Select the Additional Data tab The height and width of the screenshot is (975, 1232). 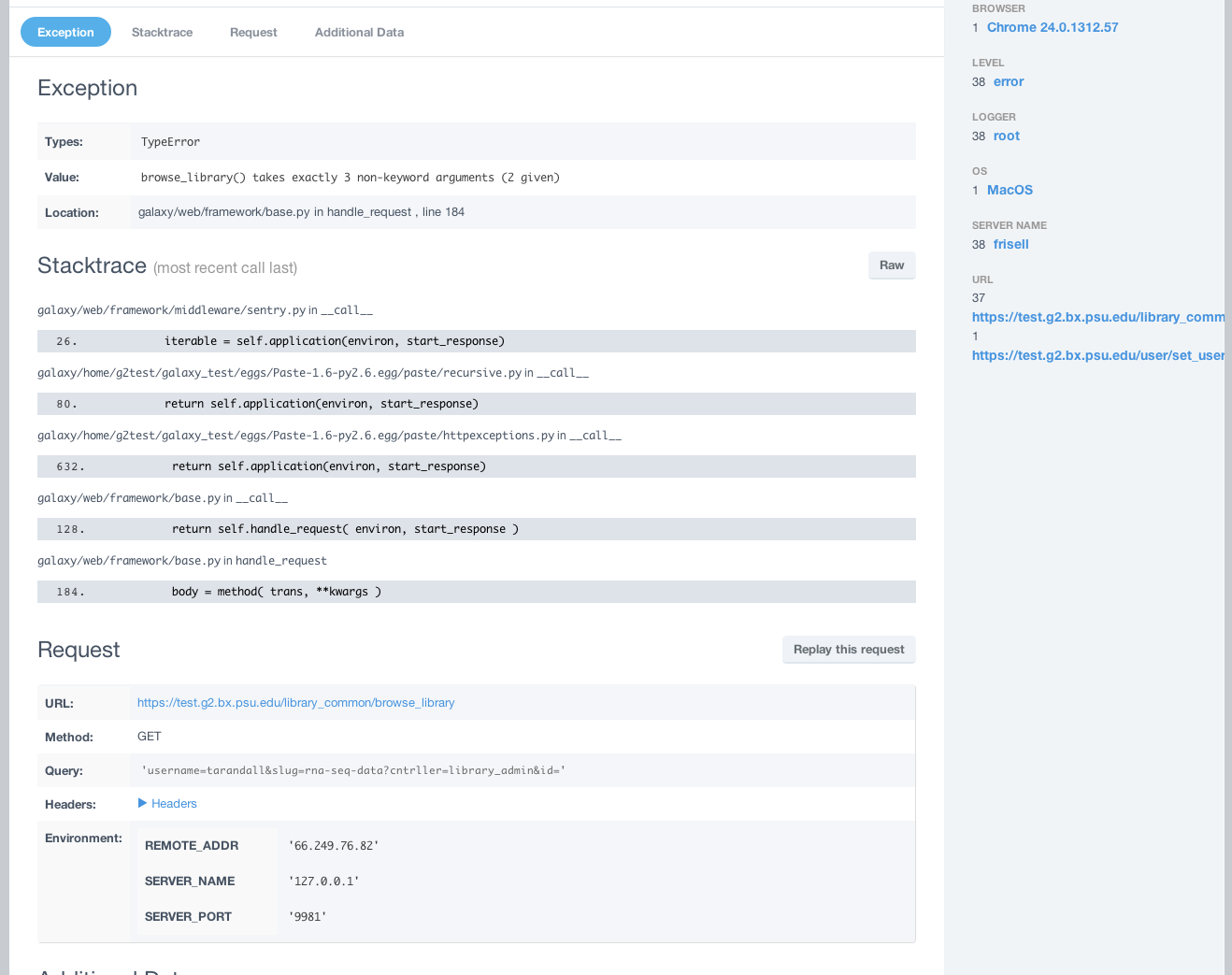coord(359,32)
